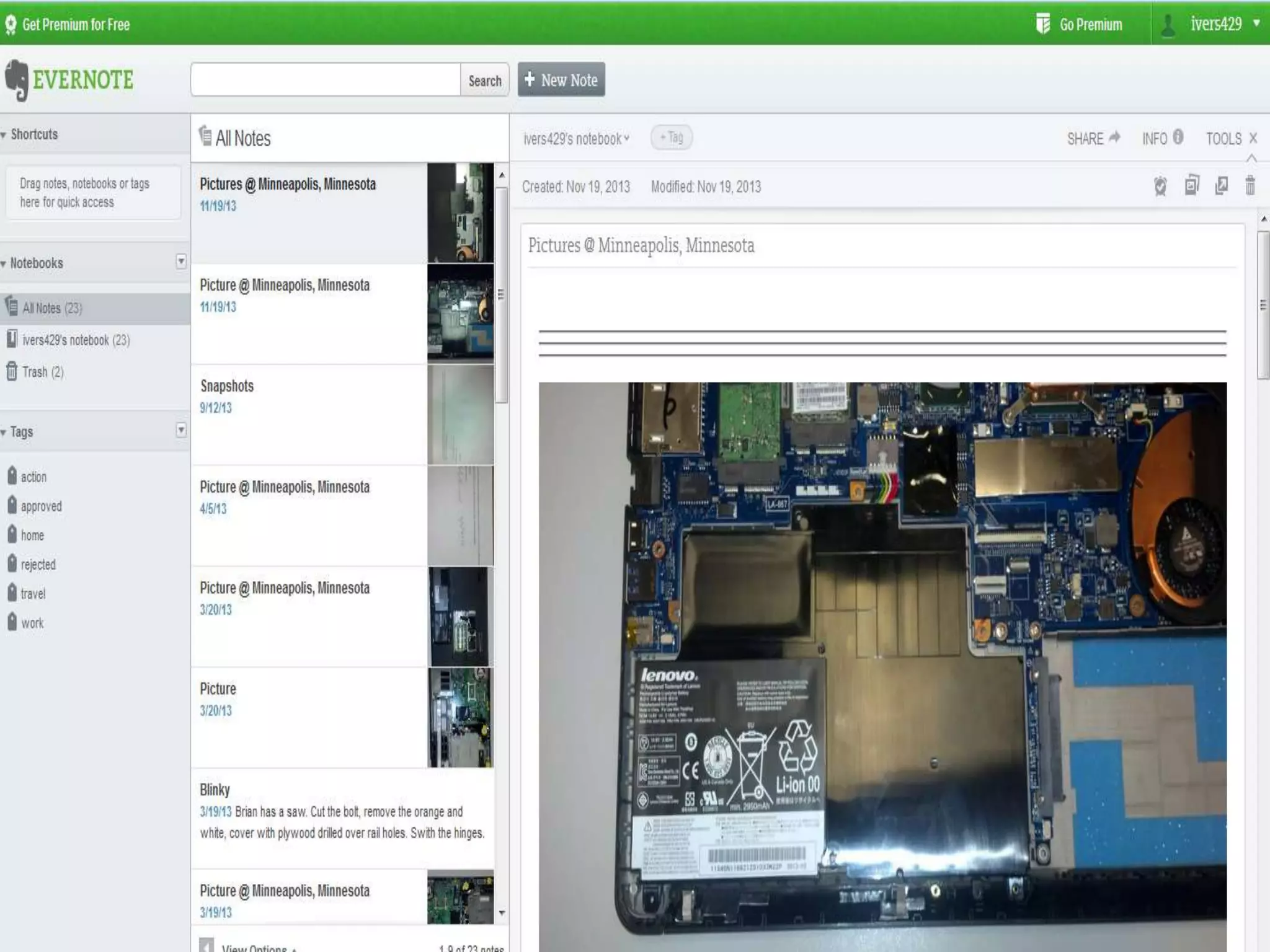Open Tags section dropdown arrow
1270x952 pixels.
(x=180, y=430)
